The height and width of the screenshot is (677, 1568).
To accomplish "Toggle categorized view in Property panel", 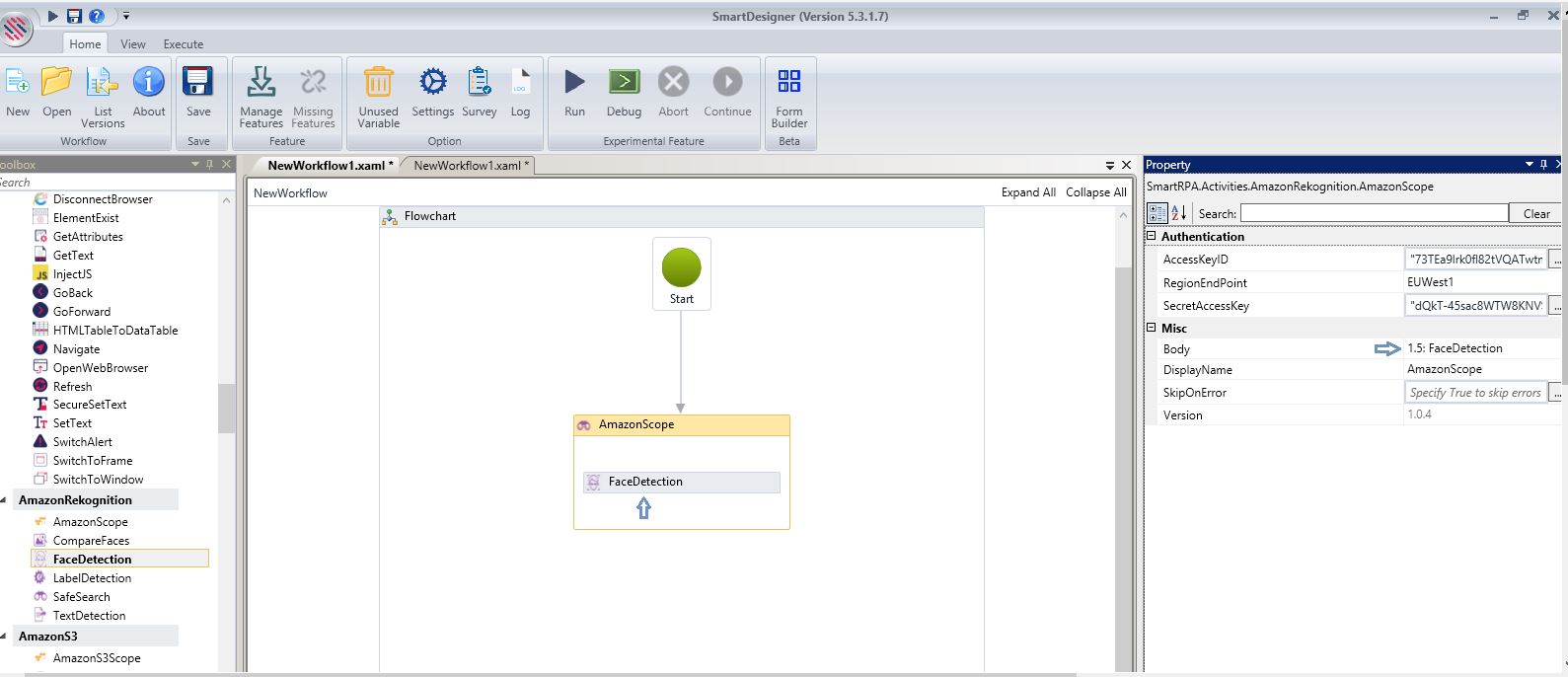I will pyautogui.click(x=1157, y=213).
